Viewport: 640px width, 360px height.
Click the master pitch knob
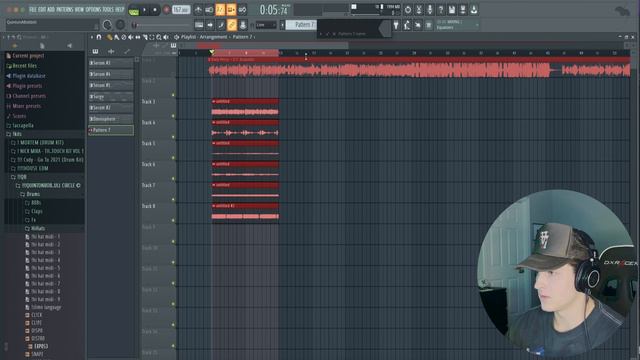[120, 25]
